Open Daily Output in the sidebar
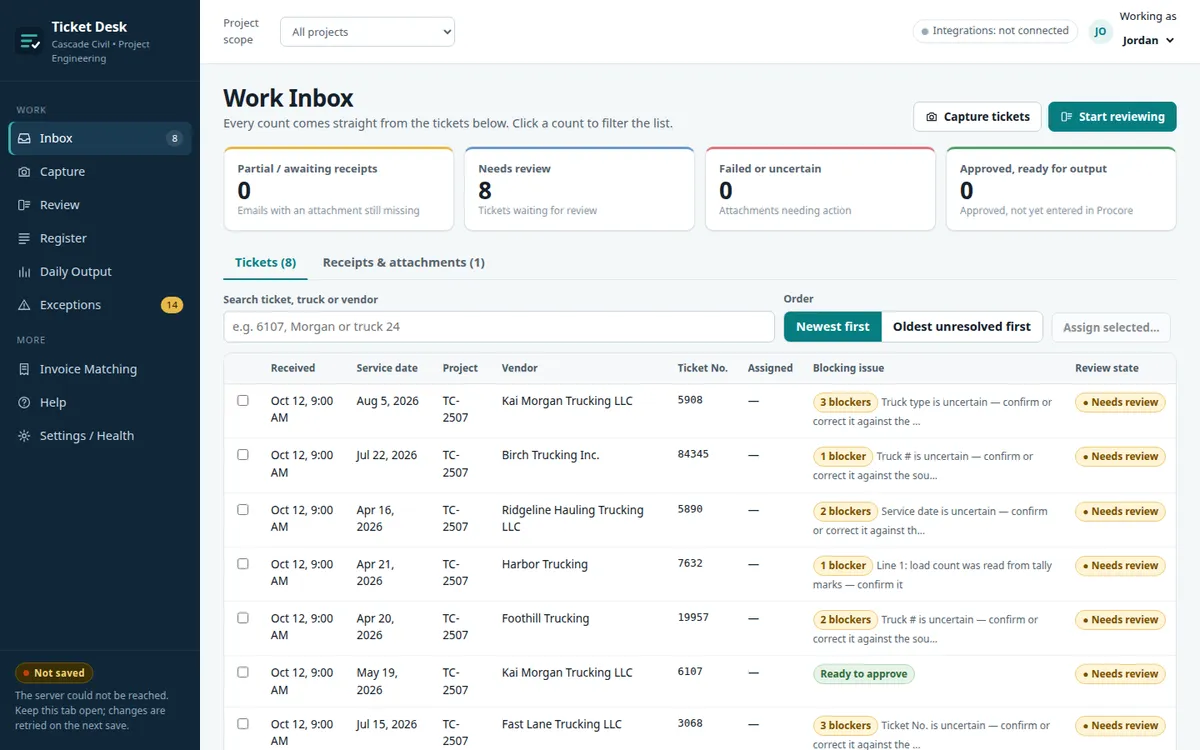Screen dimensions: 1200x750 [100, 272]
